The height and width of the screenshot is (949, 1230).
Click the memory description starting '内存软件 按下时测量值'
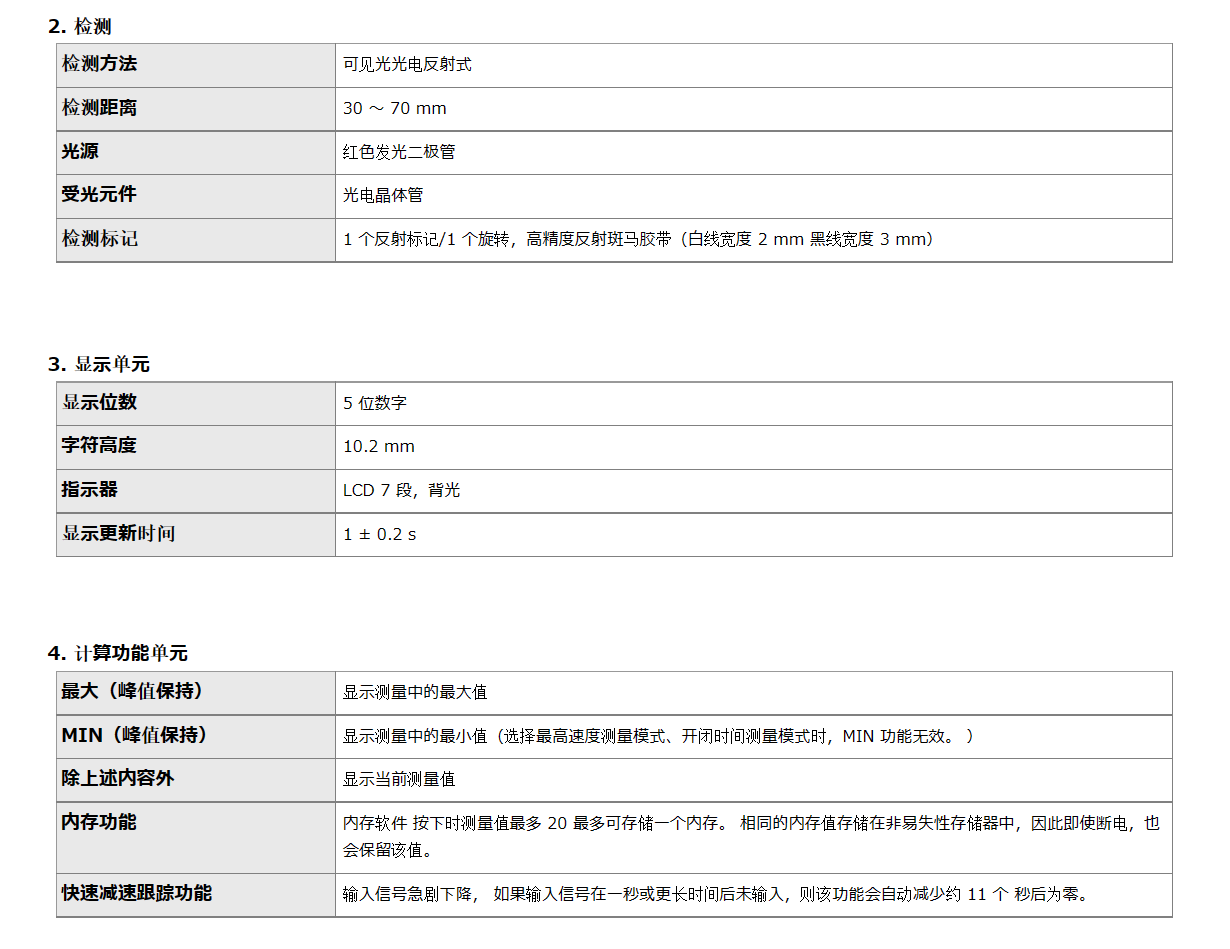(x=751, y=837)
